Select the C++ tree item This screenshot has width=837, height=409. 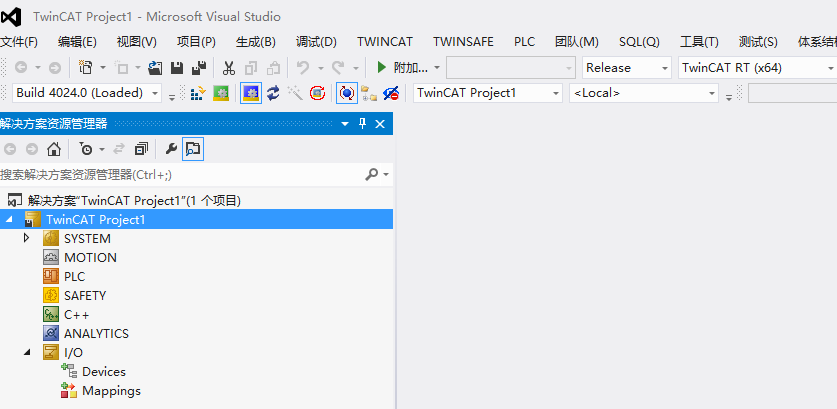pos(76,314)
